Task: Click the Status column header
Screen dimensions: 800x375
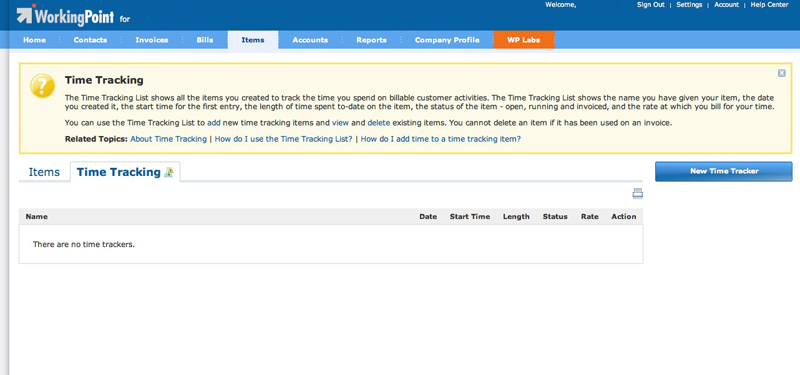Action: [555, 216]
